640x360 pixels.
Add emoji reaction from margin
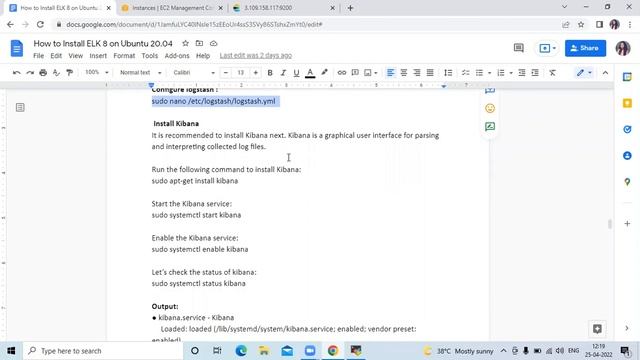[490, 108]
